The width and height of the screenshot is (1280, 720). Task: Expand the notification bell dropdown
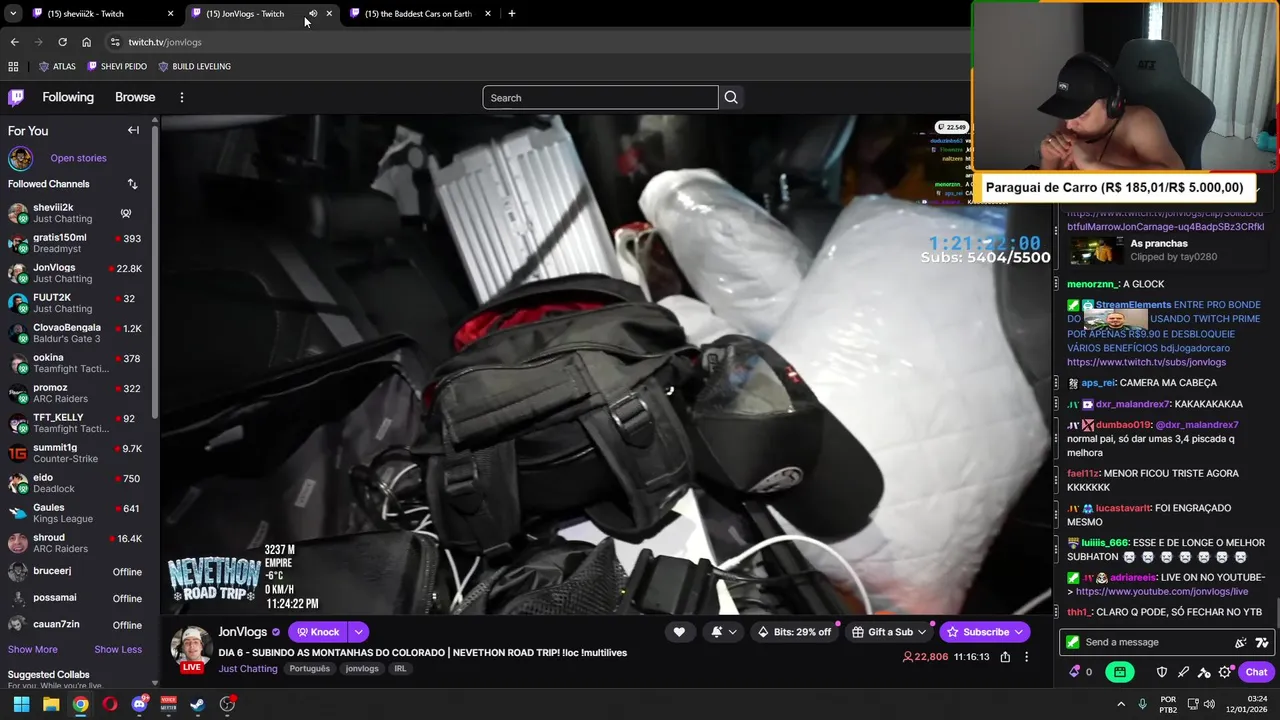coord(733,632)
